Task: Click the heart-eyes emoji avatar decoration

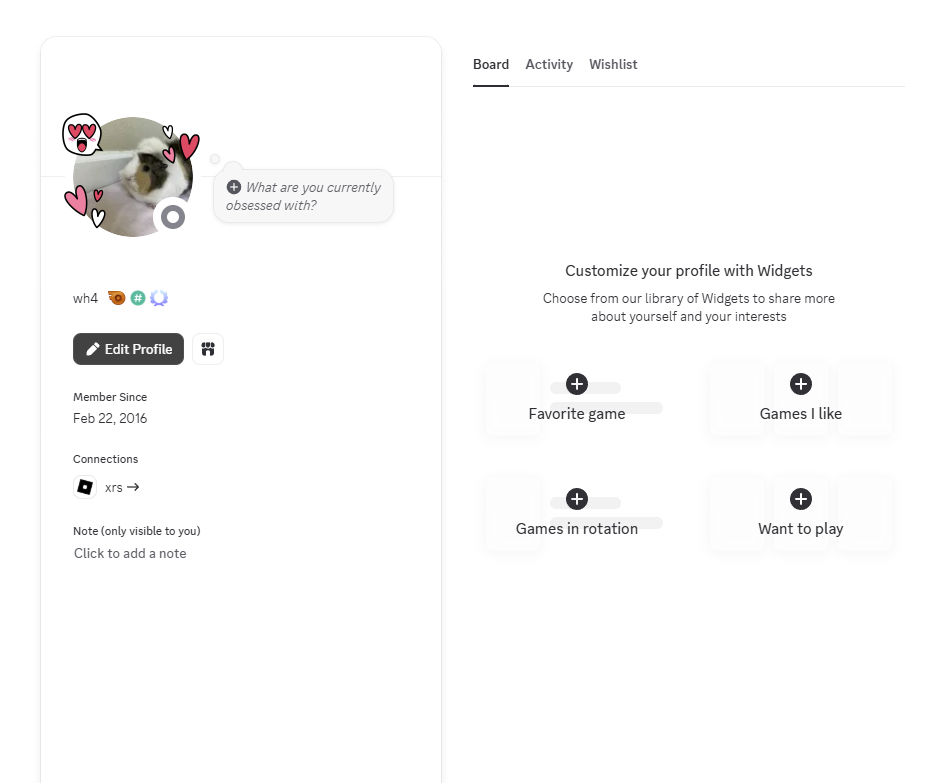Action: [x=82, y=133]
